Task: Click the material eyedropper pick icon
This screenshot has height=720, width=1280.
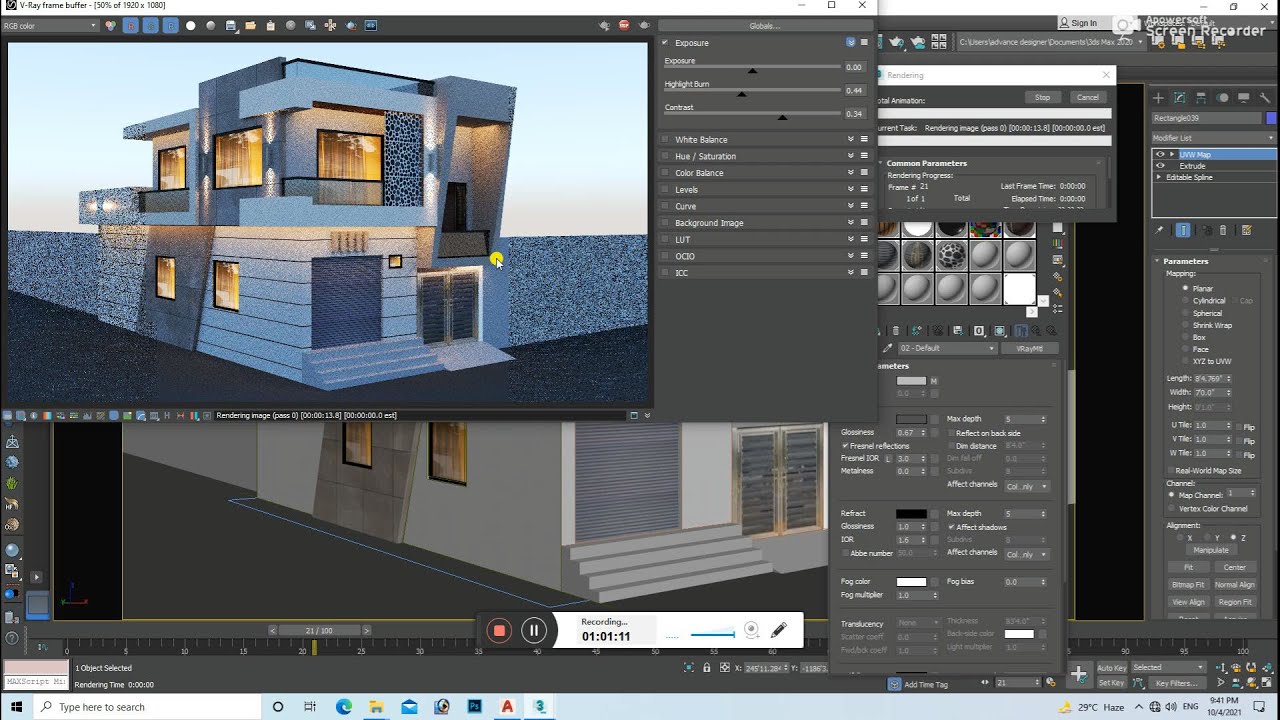Action: point(886,348)
